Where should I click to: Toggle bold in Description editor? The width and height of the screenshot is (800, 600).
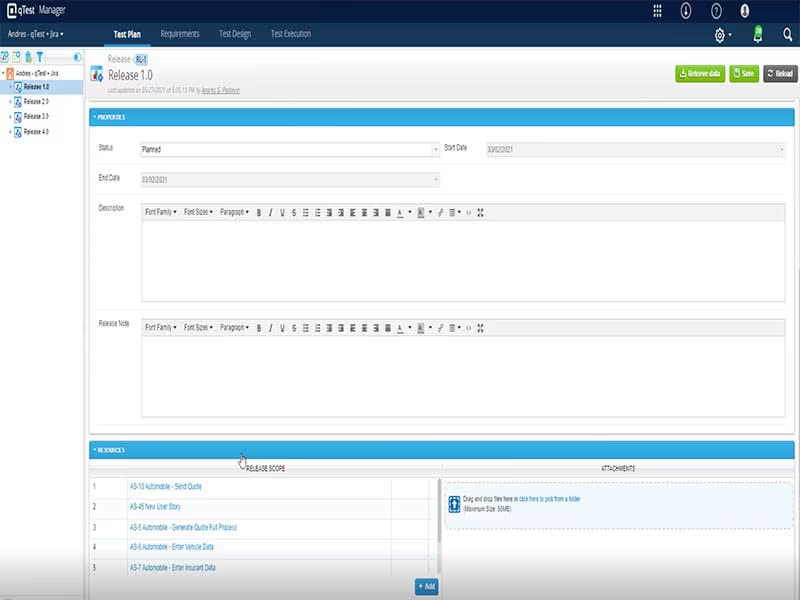(259, 213)
